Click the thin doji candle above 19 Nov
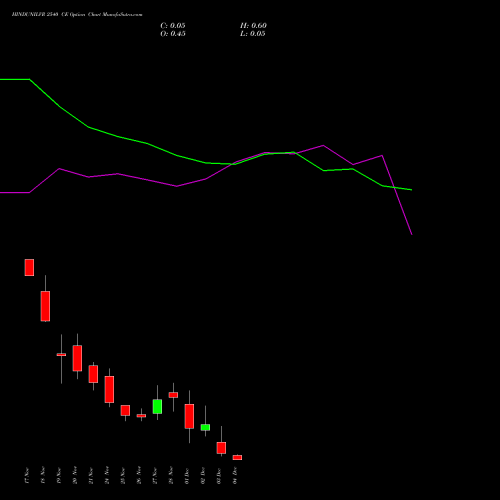This screenshot has height=500, width=500. (x=61, y=355)
